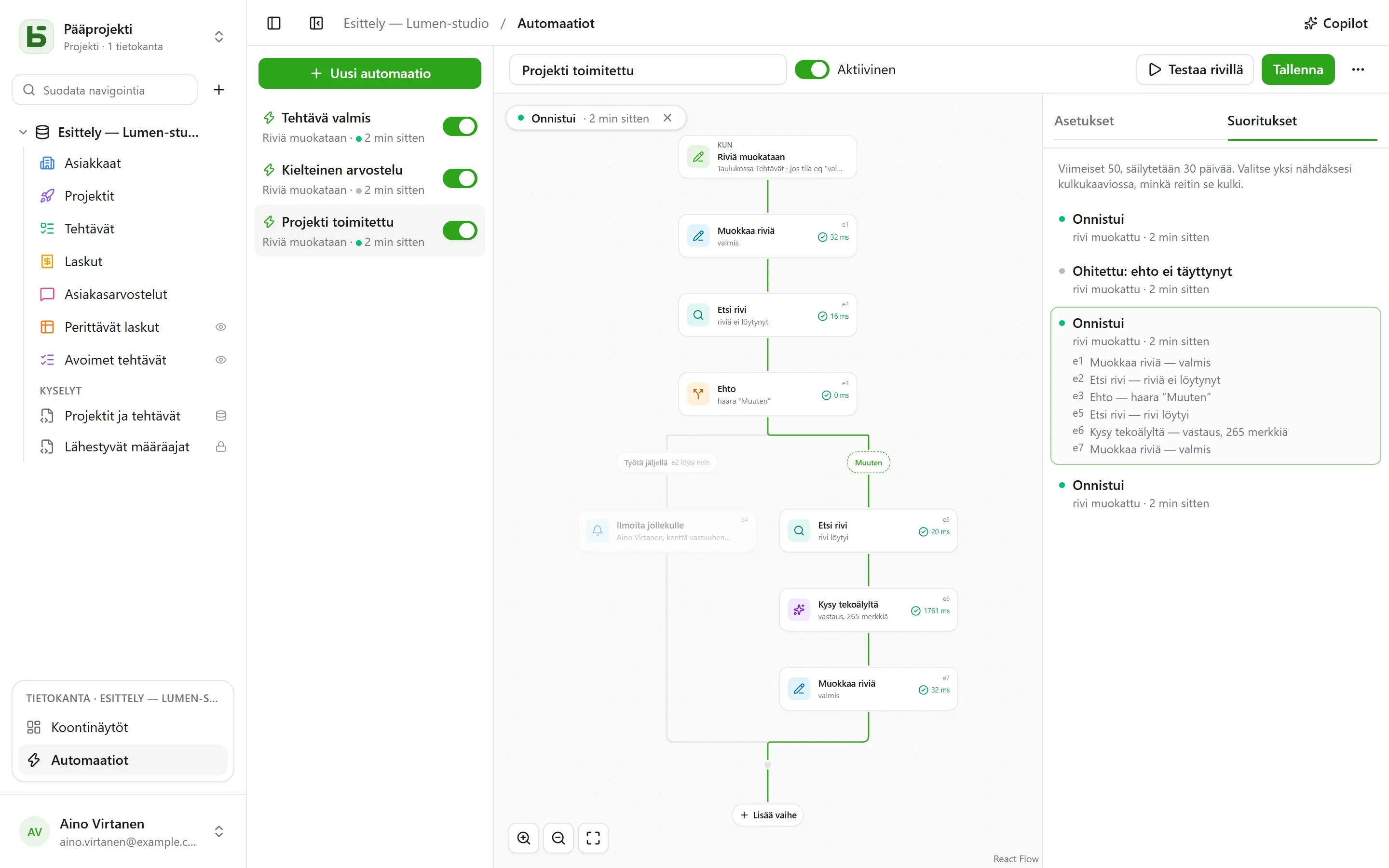Expand the first Onnistui run entry
1389x868 pixels.
(x=1215, y=227)
